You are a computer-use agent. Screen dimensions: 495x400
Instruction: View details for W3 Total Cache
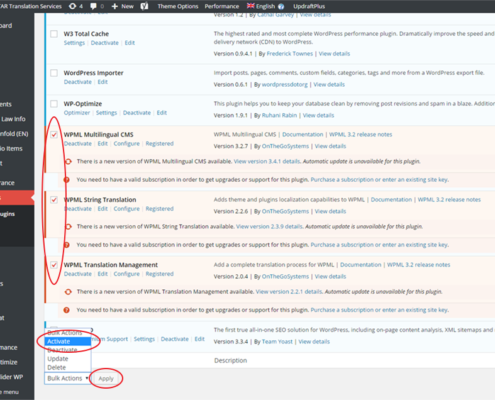pos(334,54)
